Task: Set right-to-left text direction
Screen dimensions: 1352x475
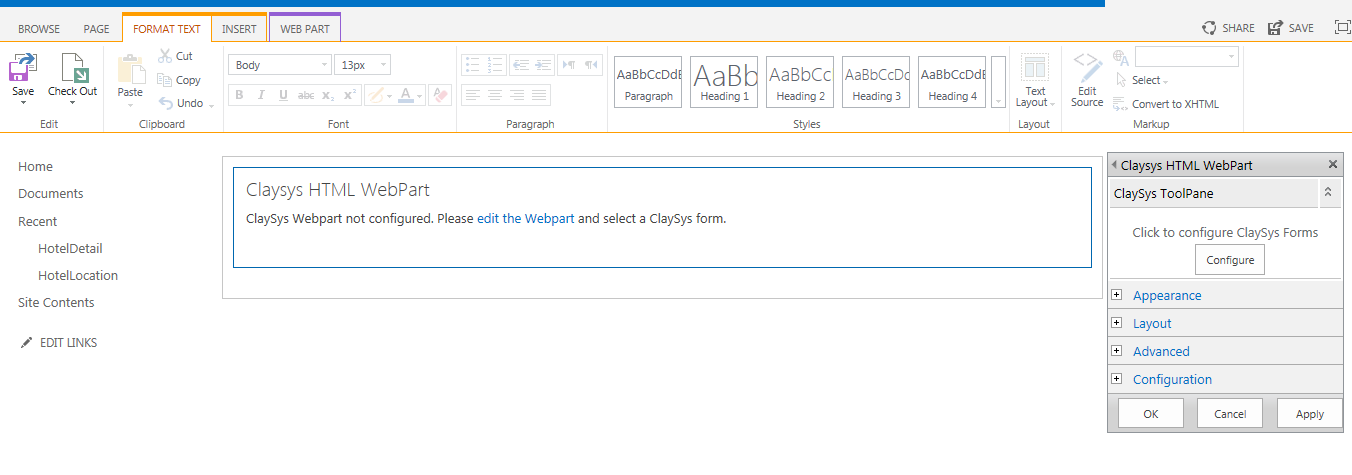Action: 591,65
